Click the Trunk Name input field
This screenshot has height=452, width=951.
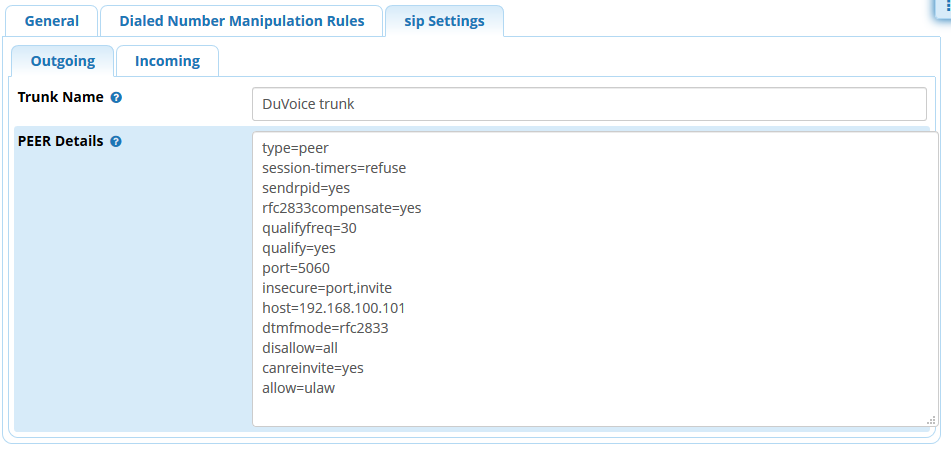tap(589, 104)
